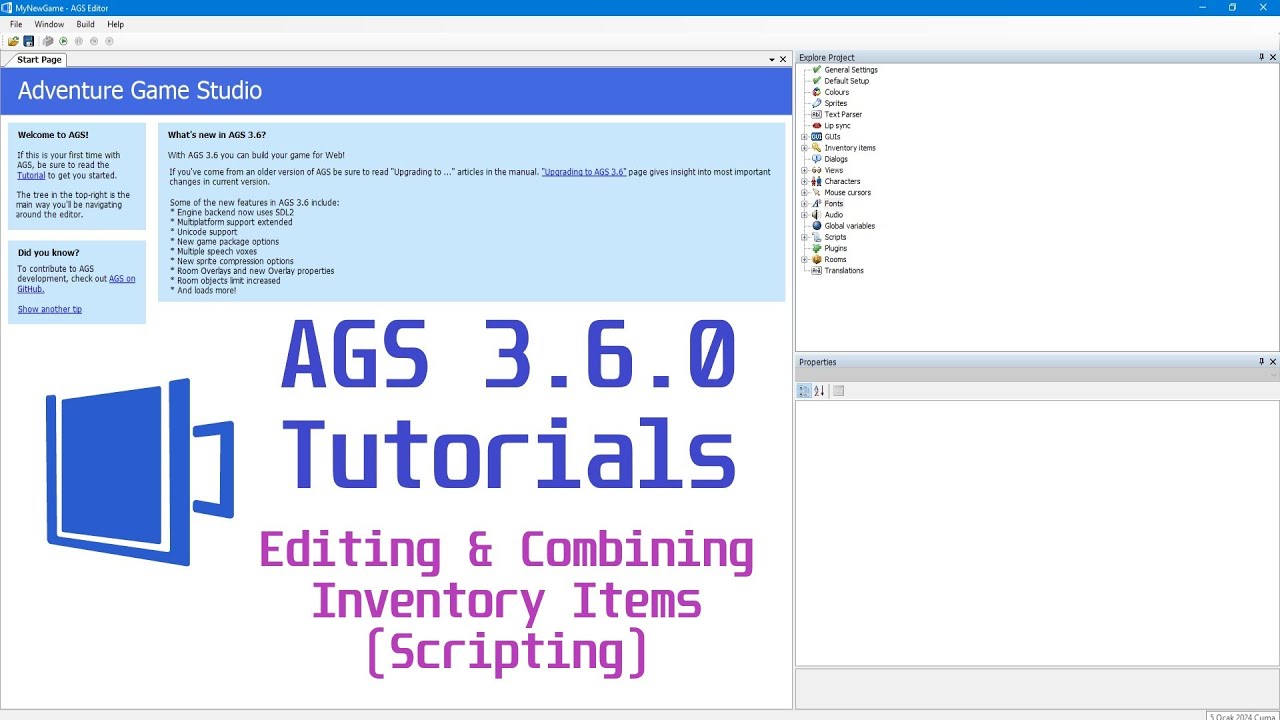
Task: Click the Fonts letter icon
Action: point(816,204)
